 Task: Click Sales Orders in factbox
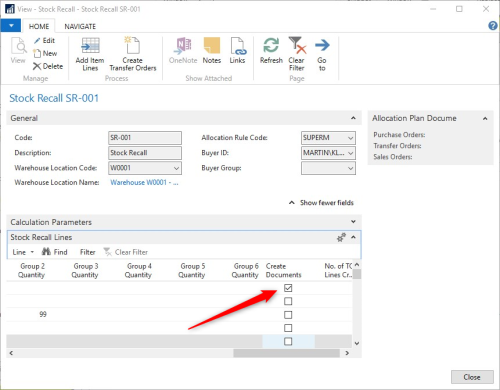tap(393, 157)
